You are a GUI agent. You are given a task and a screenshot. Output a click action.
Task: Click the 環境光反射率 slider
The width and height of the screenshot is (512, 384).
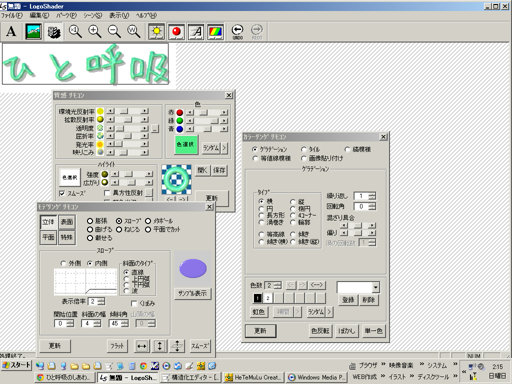(x=127, y=111)
